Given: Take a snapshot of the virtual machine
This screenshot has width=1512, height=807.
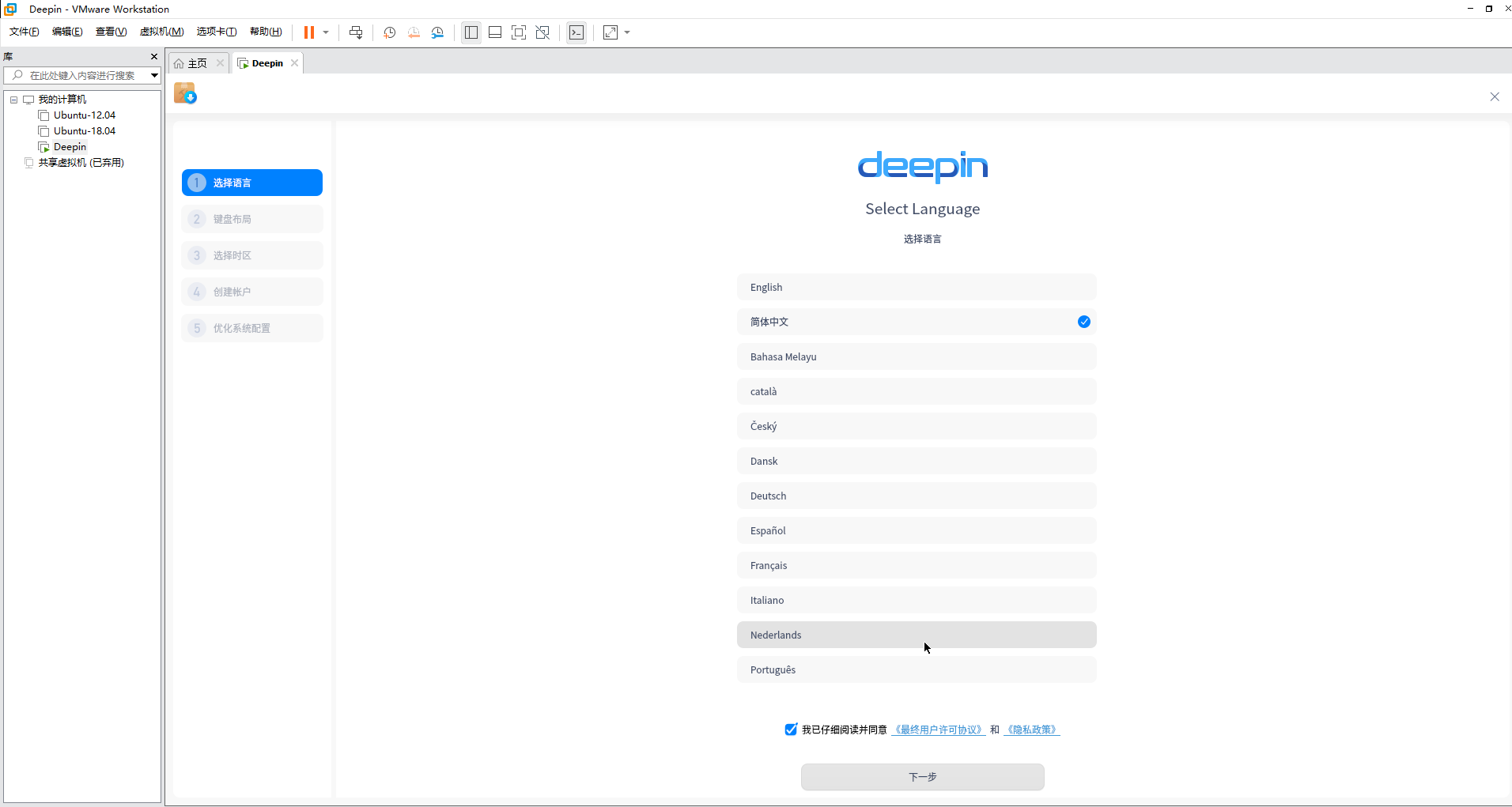Looking at the screenshot, I should pyautogui.click(x=390, y=32).
